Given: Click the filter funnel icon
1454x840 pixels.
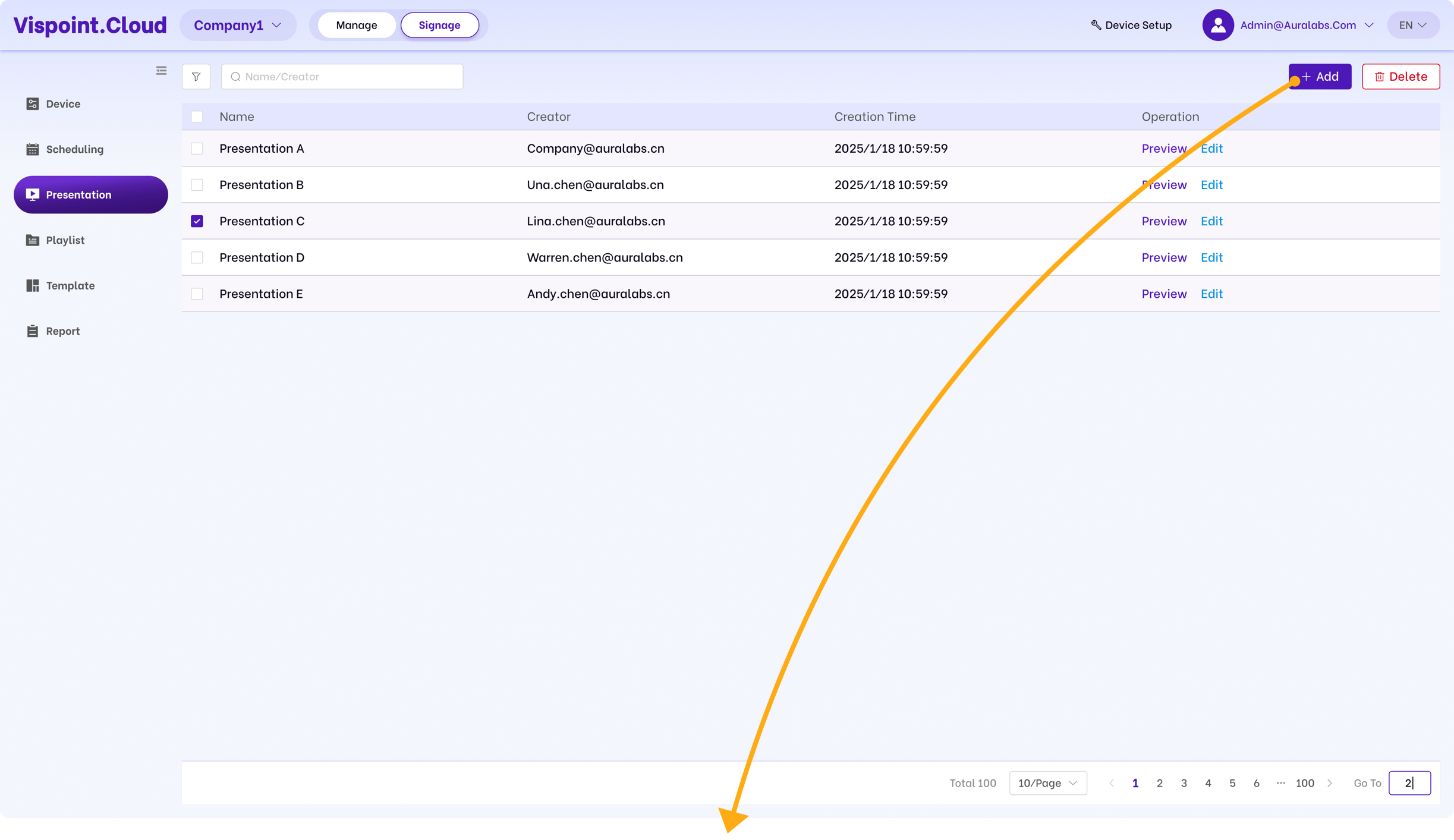Looking at the screenshot, I should pos(196,77).
